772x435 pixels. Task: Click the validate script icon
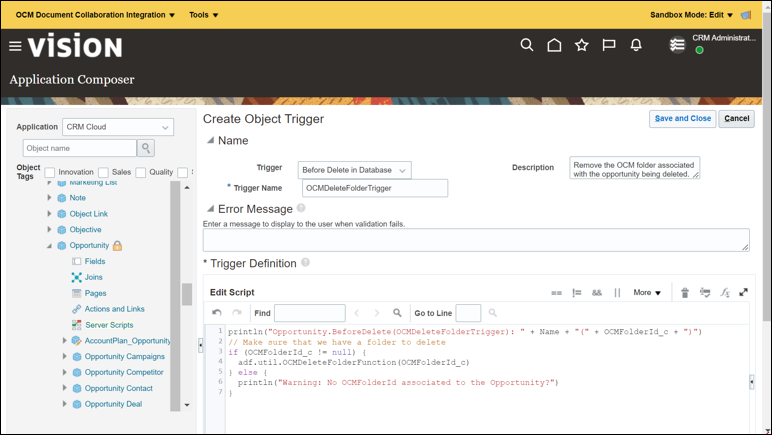tap(705, 293)
